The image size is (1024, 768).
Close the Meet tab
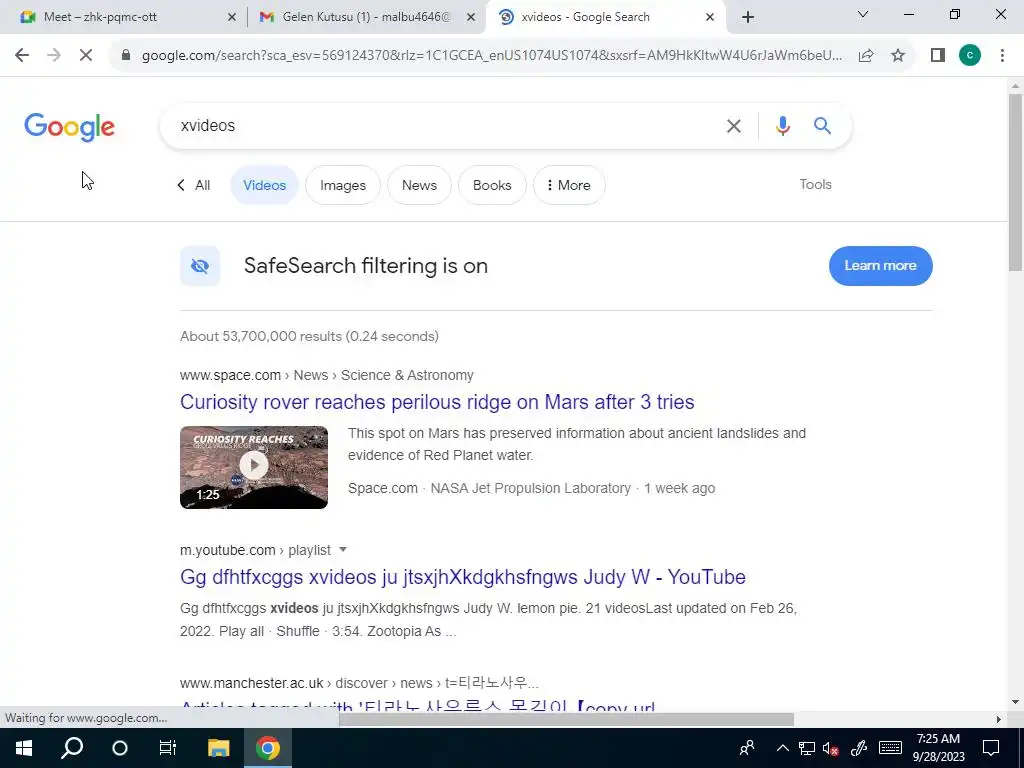point(232,17)
